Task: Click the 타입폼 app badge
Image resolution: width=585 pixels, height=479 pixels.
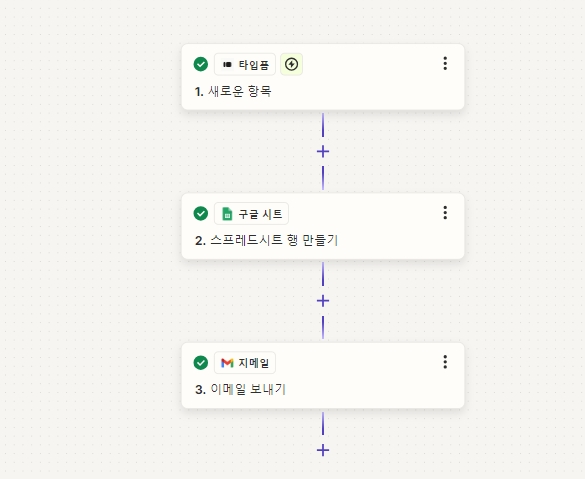Action: point(245,64)
